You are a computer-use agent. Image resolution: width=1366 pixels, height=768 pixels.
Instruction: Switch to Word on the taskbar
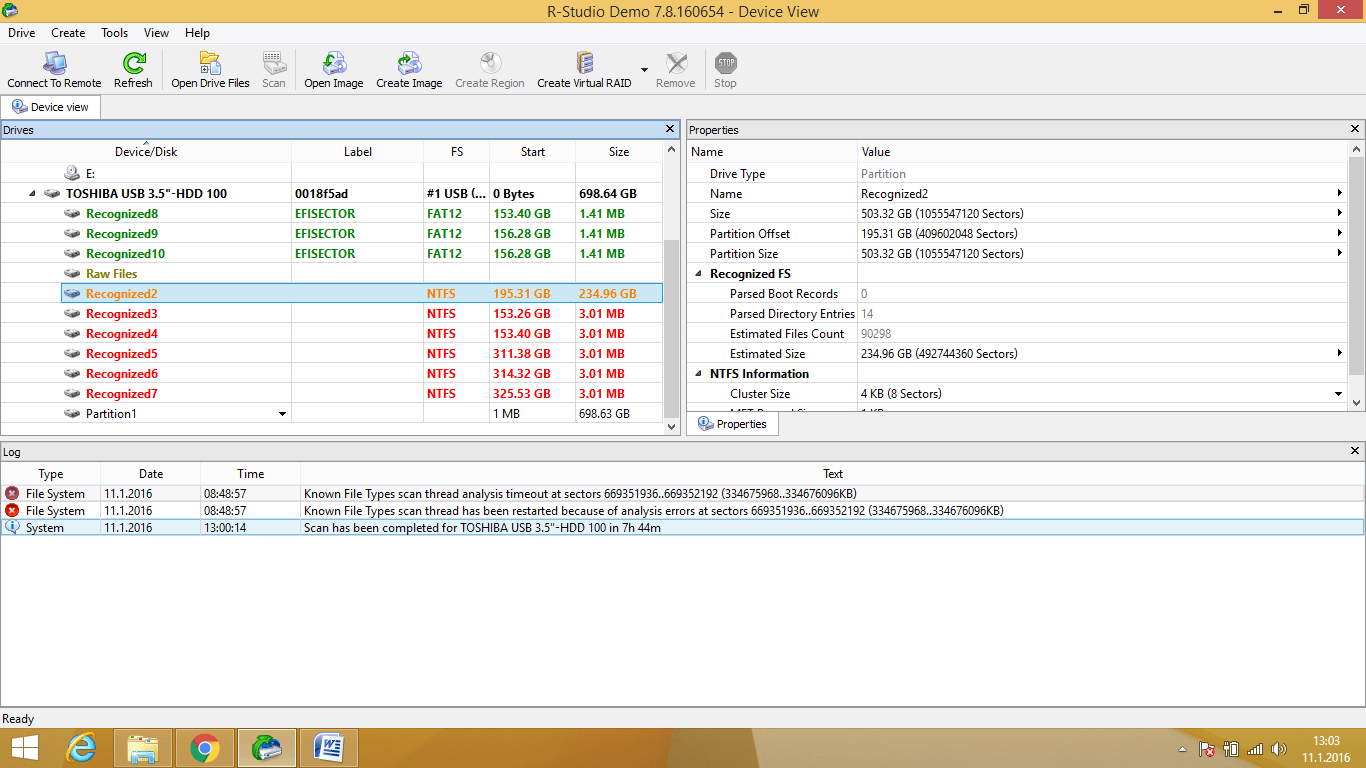tap(329, 748)
